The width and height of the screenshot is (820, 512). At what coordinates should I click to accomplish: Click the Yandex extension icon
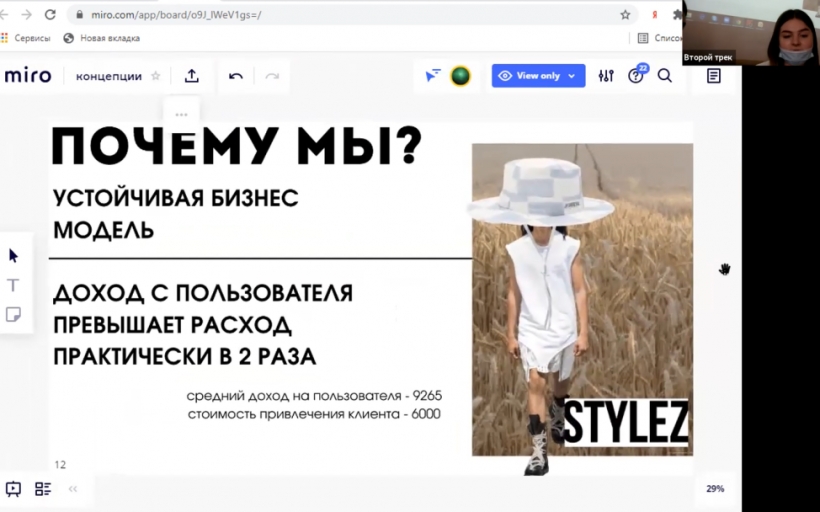point(654,15)
